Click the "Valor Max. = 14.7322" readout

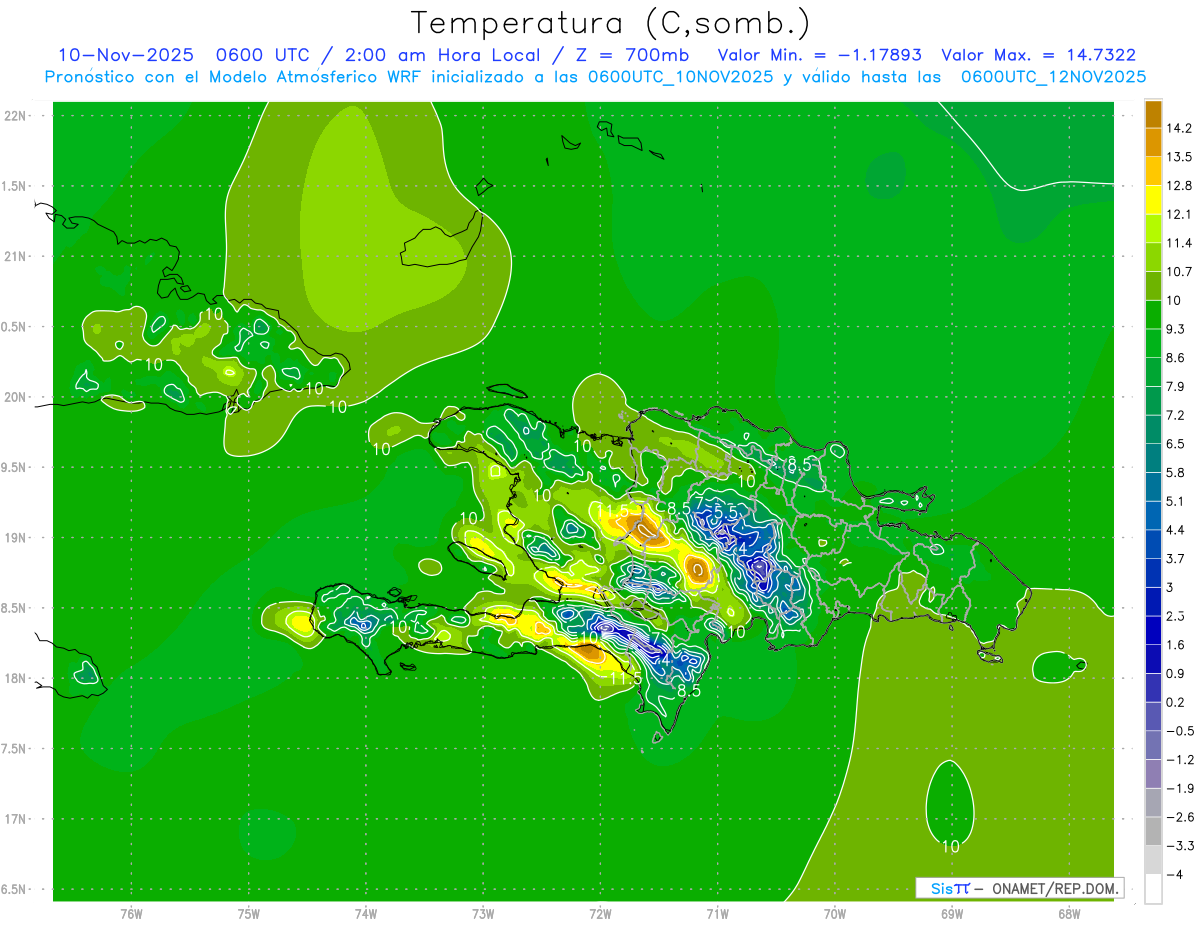(1038, 55)
